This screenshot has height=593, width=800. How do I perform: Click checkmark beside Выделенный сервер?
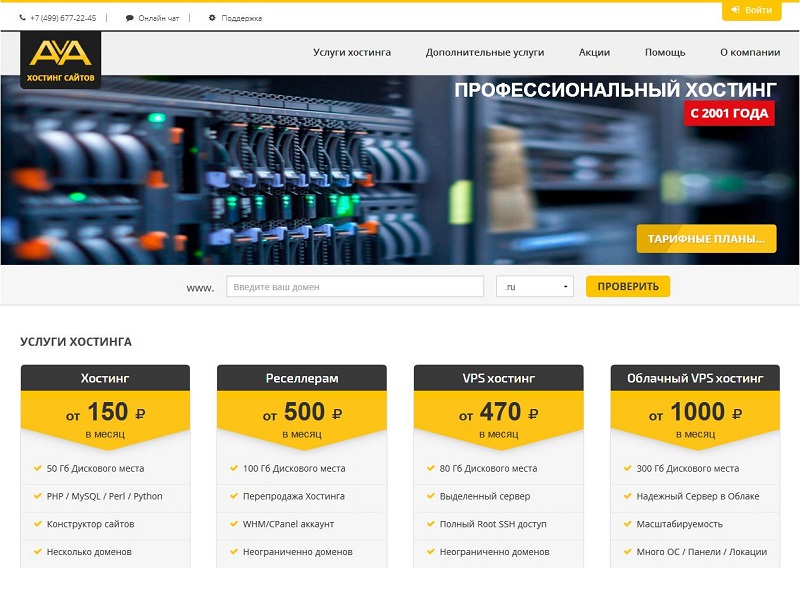click(x=431, y=496)
